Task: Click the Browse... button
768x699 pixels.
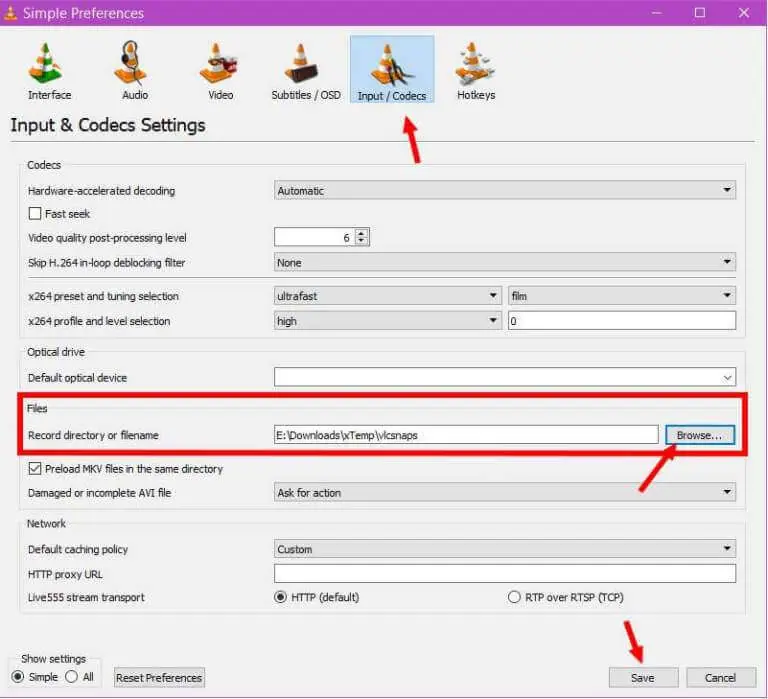Action: click(x=700, y=435)
